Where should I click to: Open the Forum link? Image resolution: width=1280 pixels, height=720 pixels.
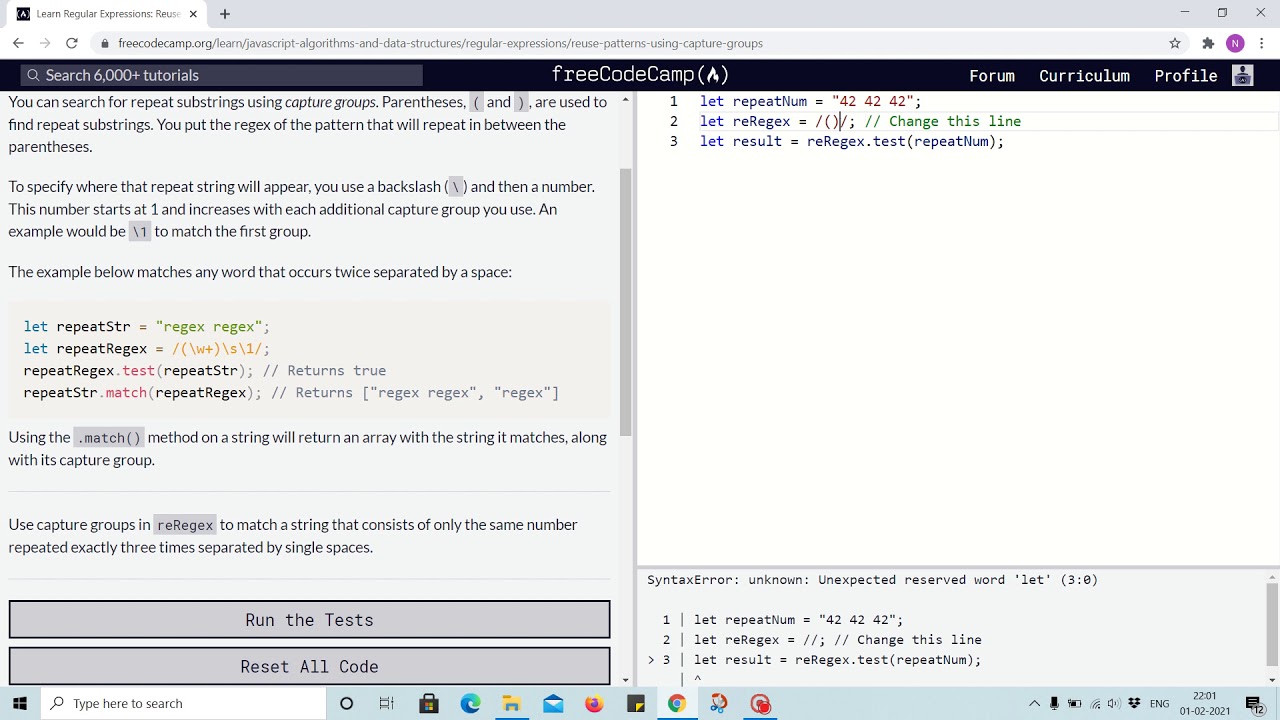[992, 76]
